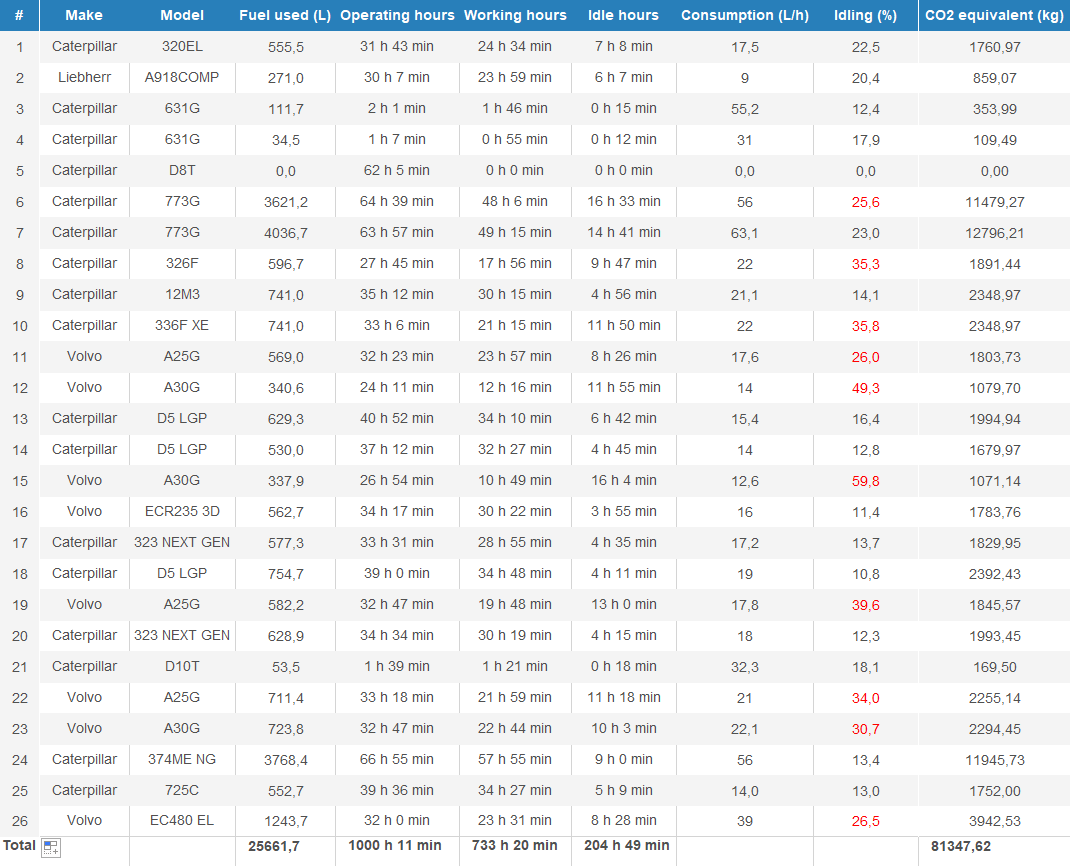This screenshot has height=866, width=1070.
Task: Click model cell A918COMP
Action: coord(182,77)
